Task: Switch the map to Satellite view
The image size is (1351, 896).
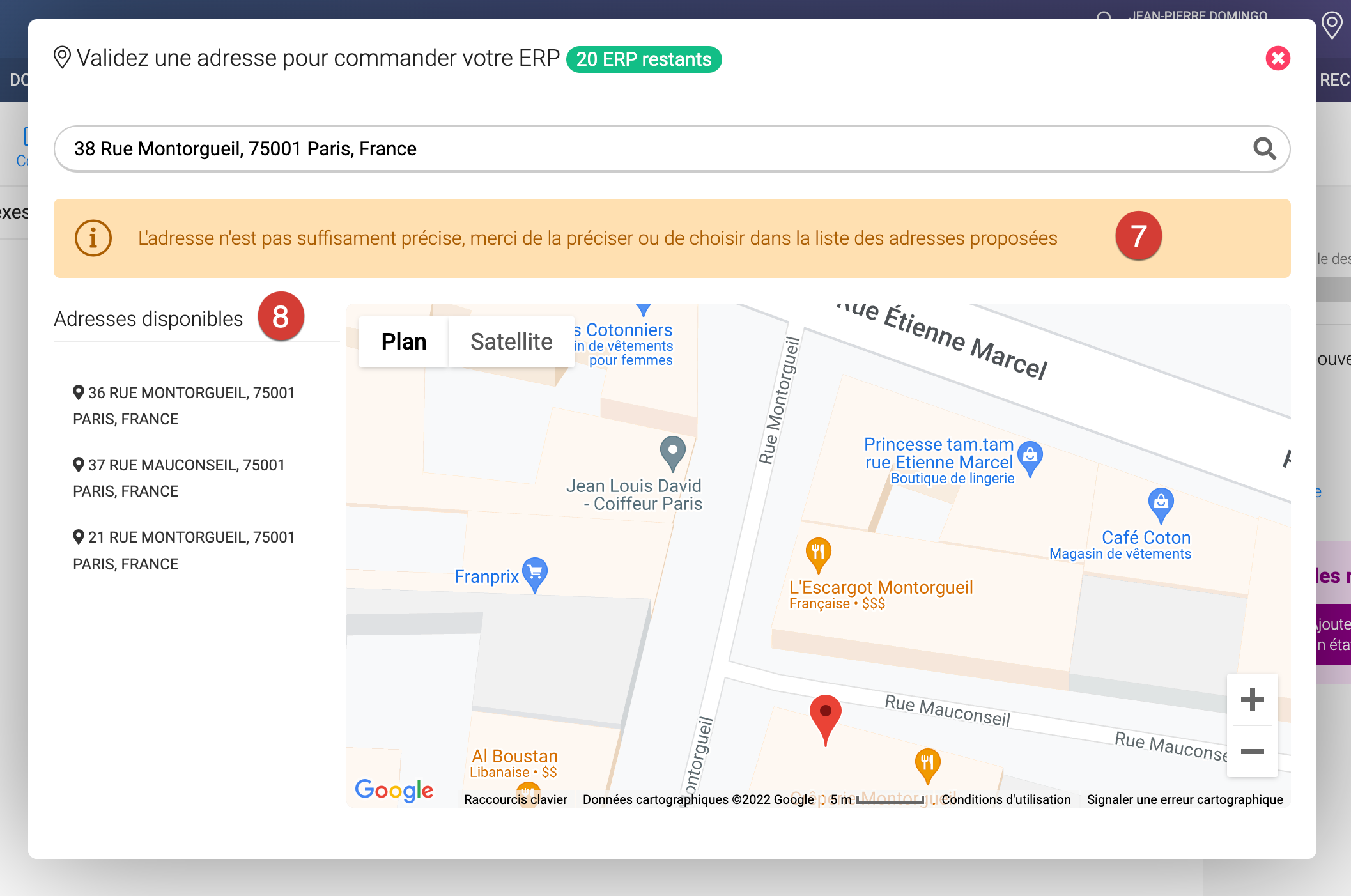Action: click(x=511, y=342)
